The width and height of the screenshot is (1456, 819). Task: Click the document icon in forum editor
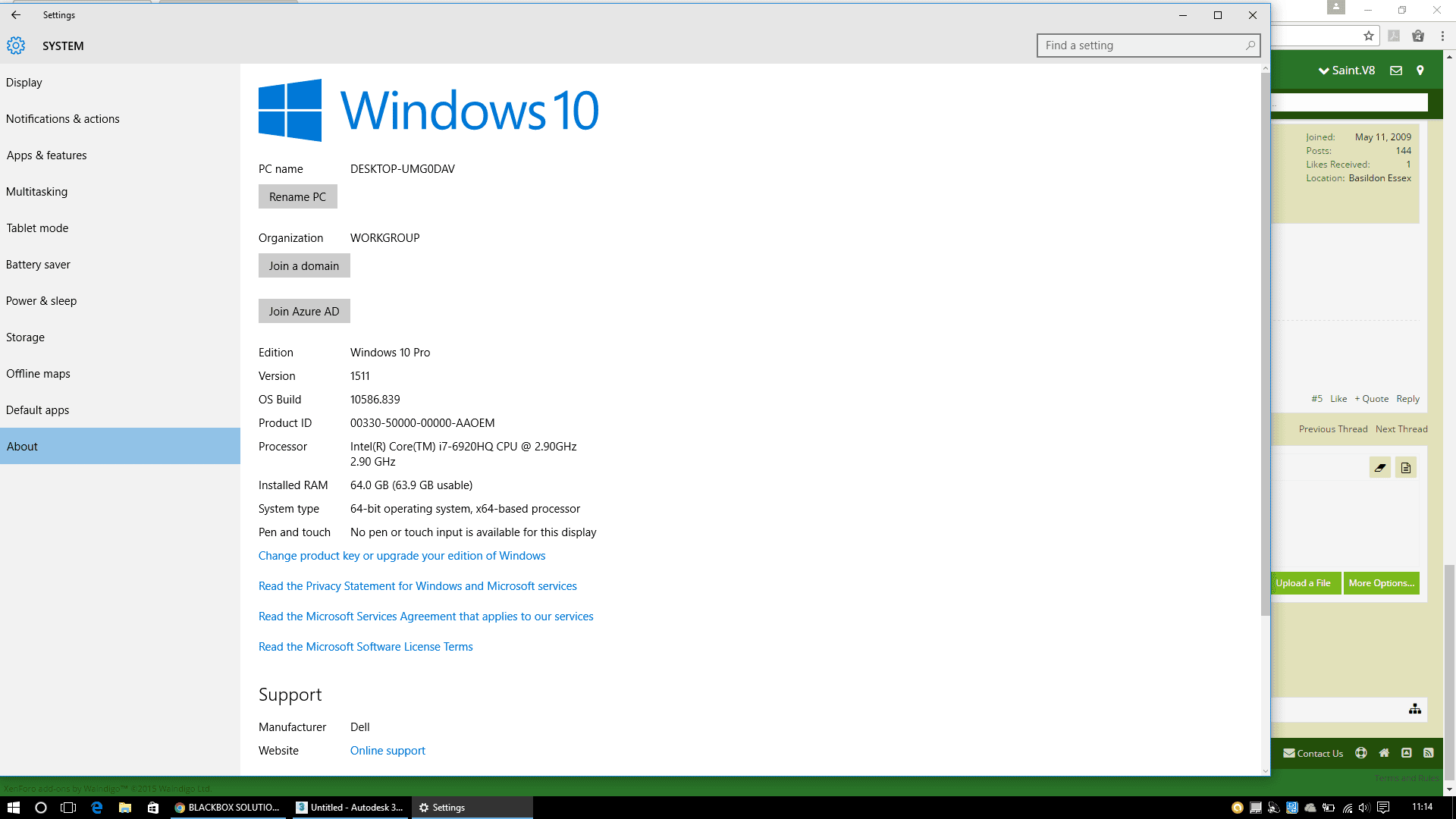1406,468
